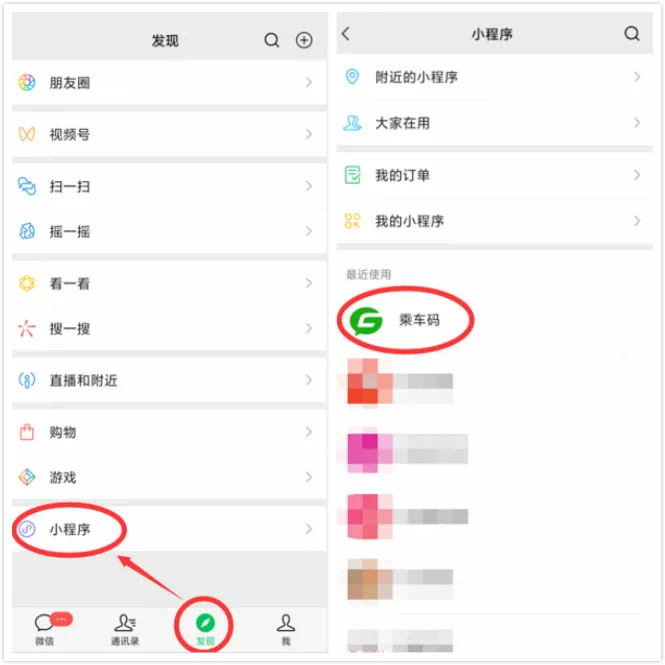Tap the 摇一摇 shake icon
The image size is (665, 665).
[27, 231]
